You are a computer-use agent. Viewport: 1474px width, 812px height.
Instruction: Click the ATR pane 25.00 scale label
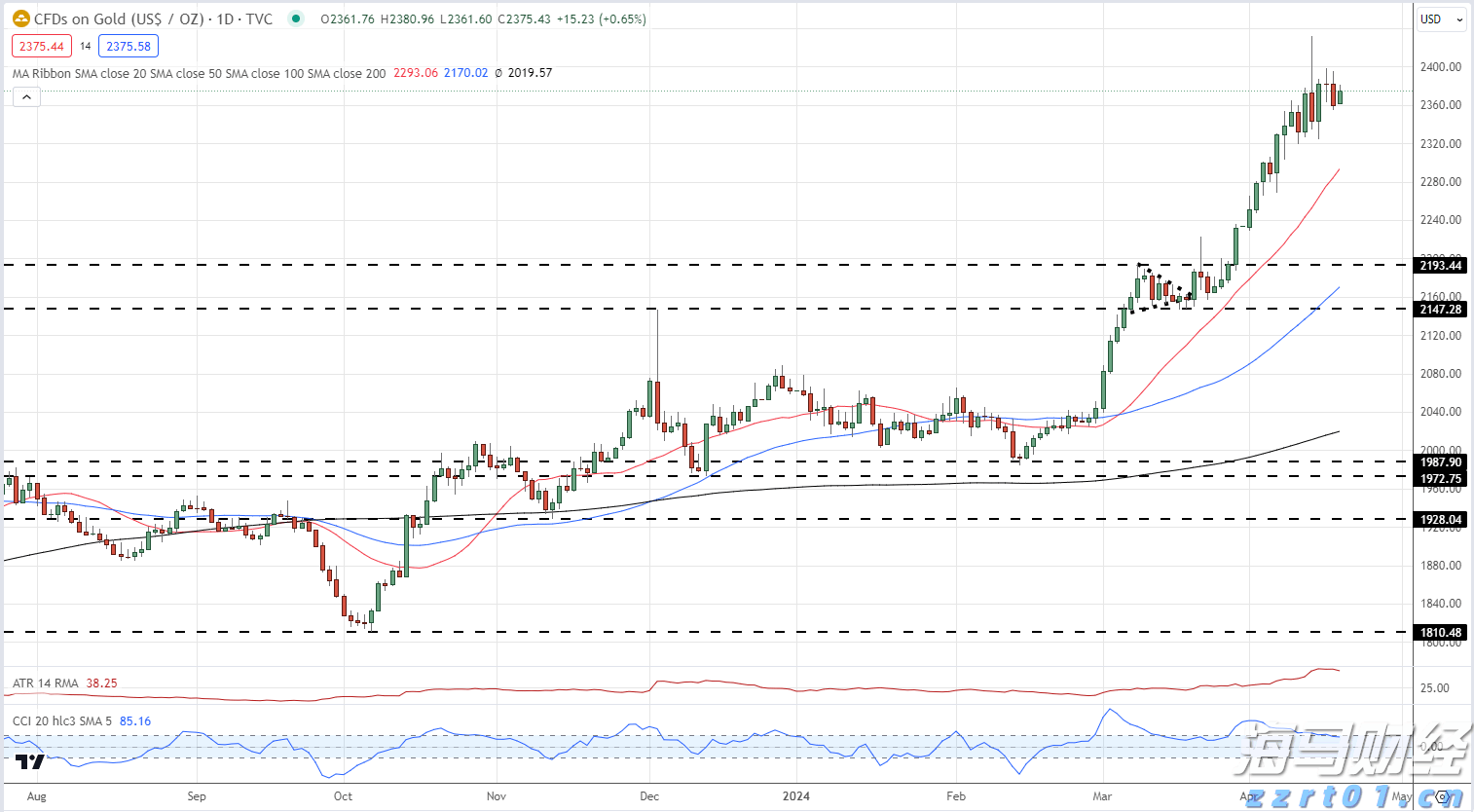pos(1434,688)
